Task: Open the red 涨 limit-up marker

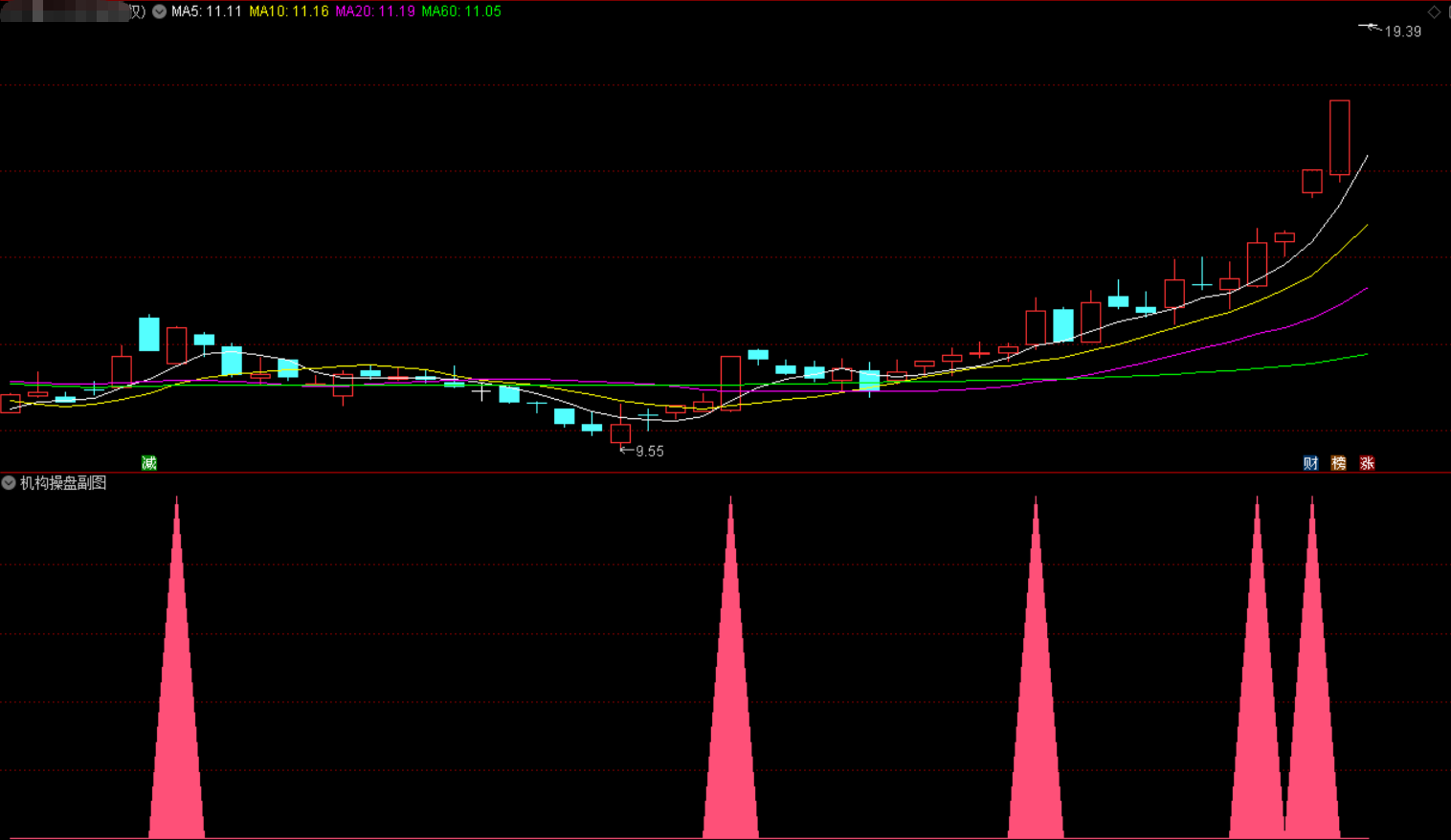Action: pyautogui.click(x=1367, y=463)
